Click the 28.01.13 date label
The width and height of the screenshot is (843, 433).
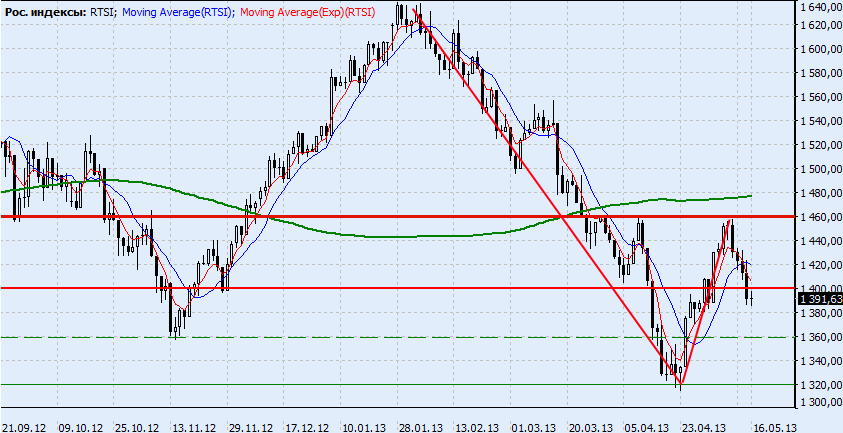pyautogui.click(x=423, y=427)
